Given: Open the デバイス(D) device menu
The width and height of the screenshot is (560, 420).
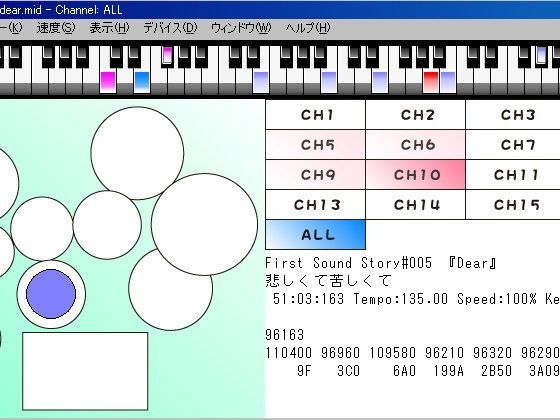Looking at the screenshot, I should click(170, 28).
